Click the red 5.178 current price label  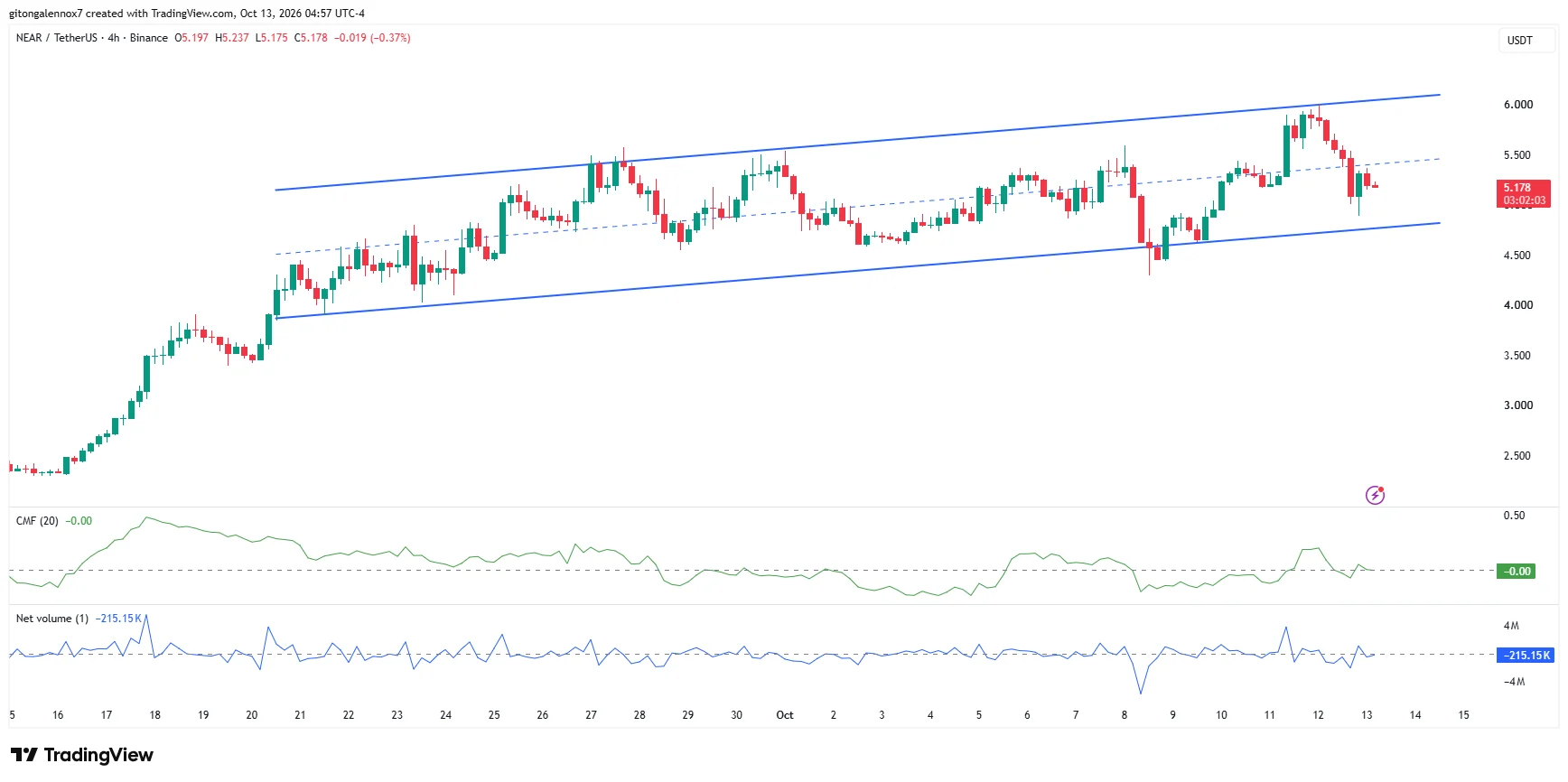[1524, 193]
